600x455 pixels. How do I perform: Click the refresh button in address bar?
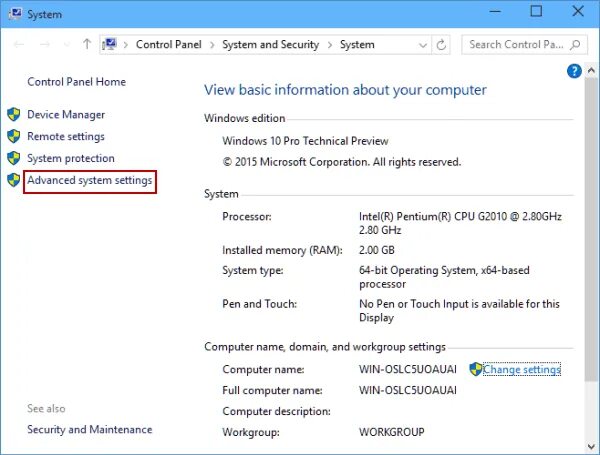441,45
